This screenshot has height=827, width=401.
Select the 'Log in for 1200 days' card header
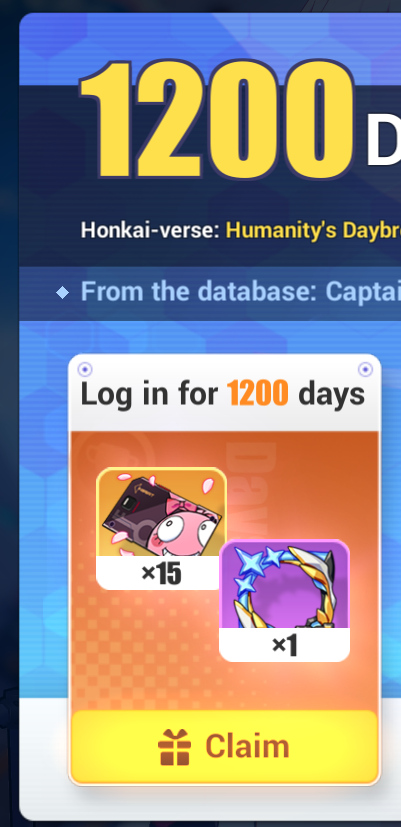222,395
